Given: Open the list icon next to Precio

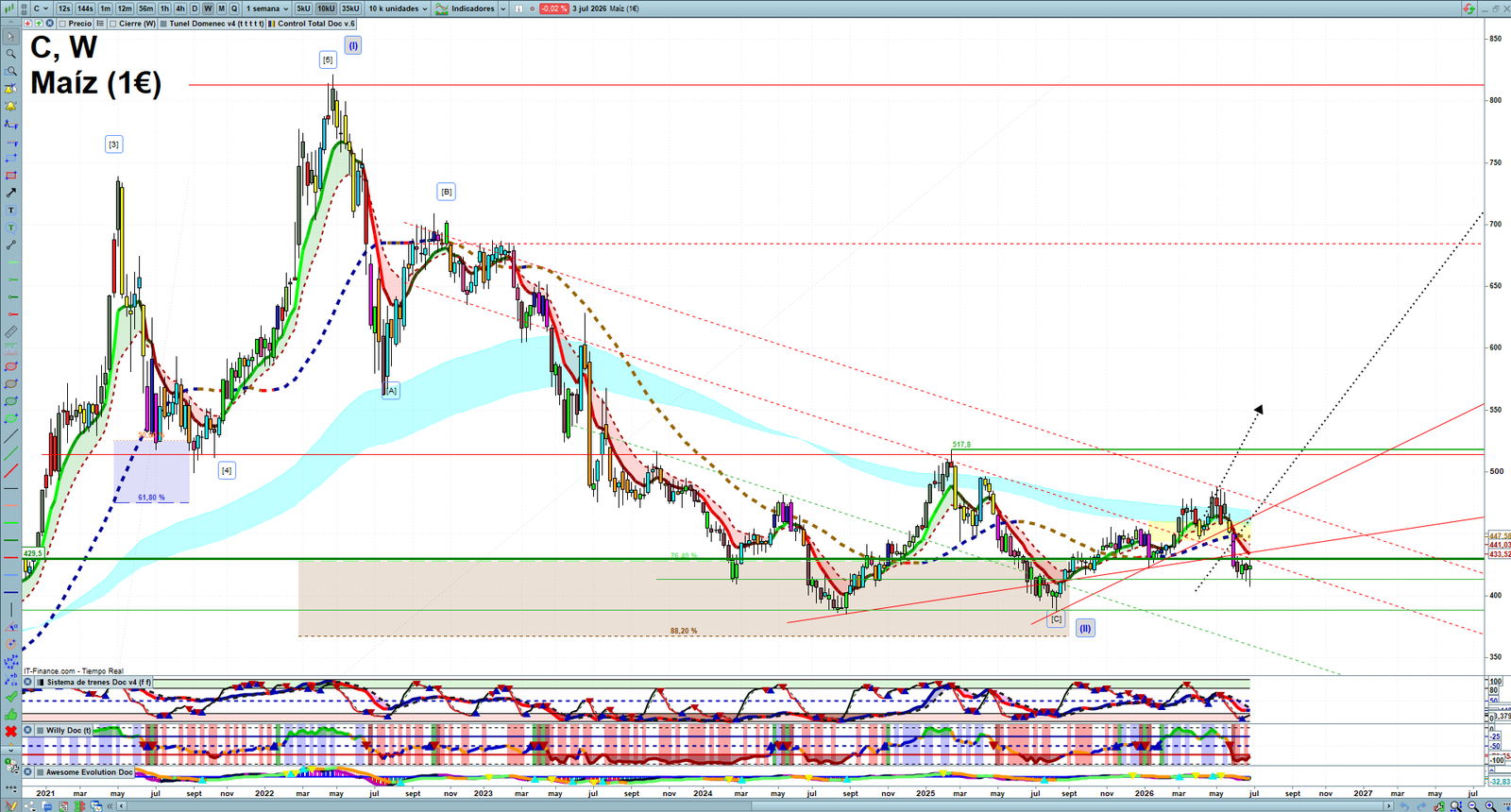Looking at the screenshot, I should pyautogui.click(x=100, y=24).
